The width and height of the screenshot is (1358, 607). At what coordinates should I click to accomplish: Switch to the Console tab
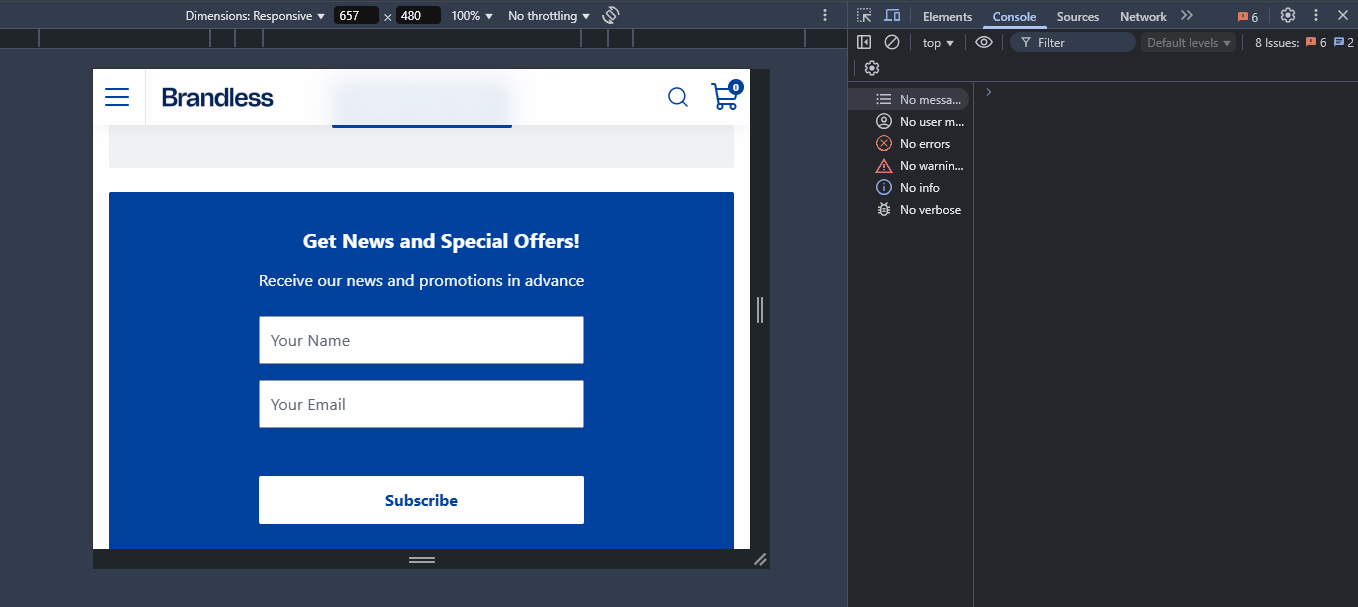pyautogui.click(x=1014, y=16)
